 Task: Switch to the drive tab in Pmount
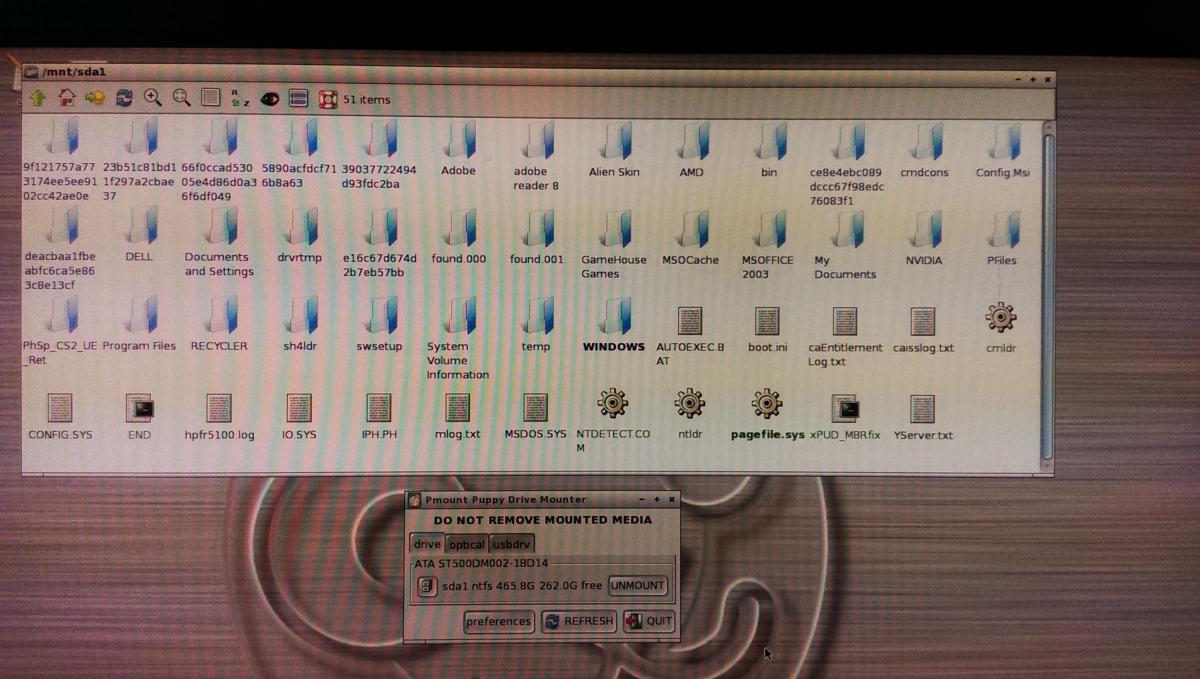[x=427, y=544]
